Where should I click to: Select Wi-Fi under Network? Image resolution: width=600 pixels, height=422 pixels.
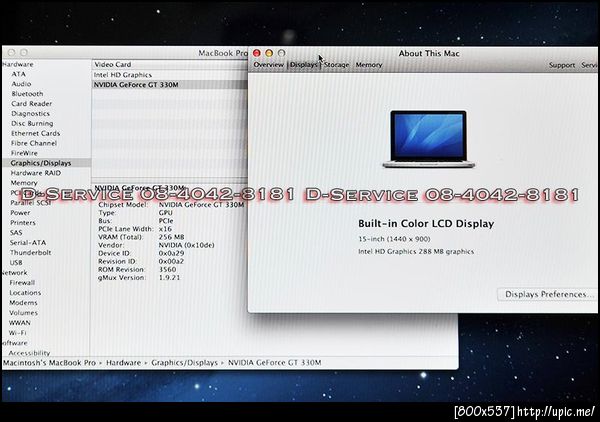coord(18,333)
